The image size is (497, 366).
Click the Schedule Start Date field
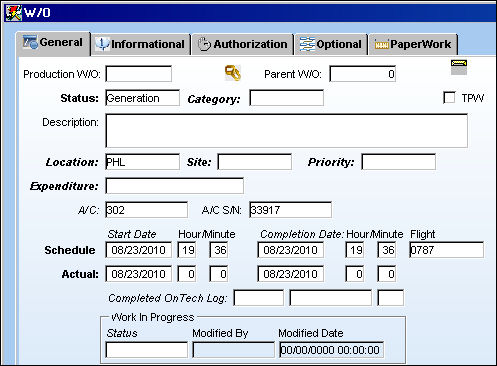139,250
